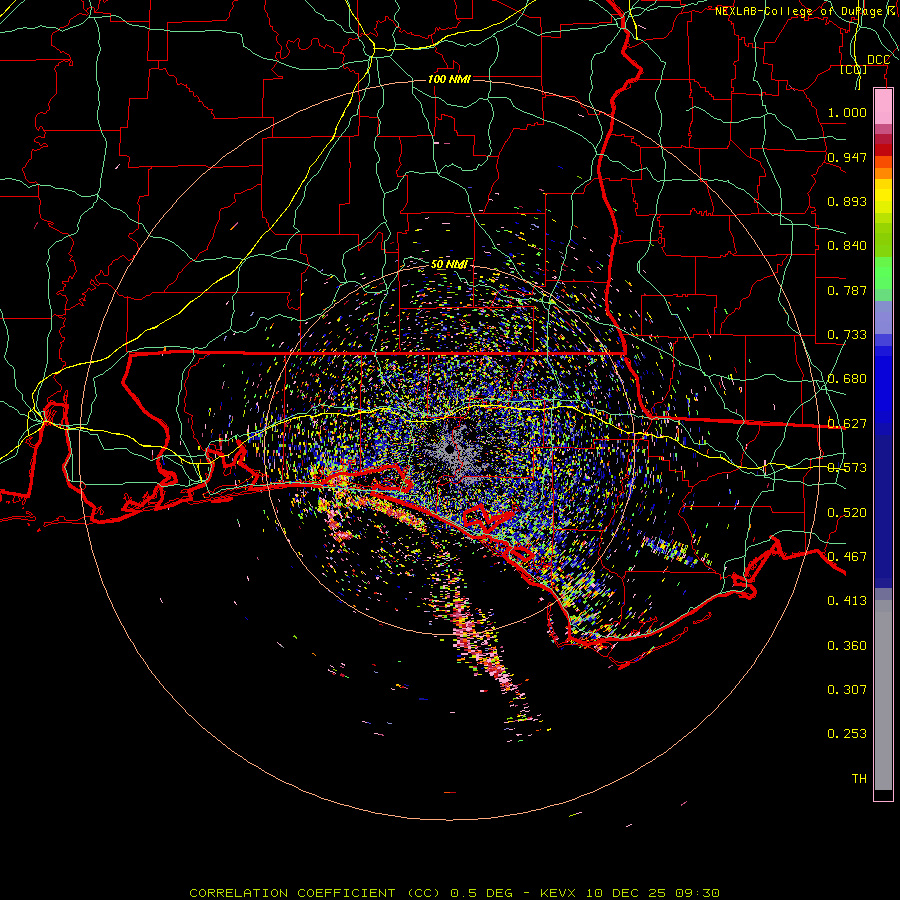Click the 50 NMI range ring label
Screen dimensions: 900x900
click(x=449, y=264)
